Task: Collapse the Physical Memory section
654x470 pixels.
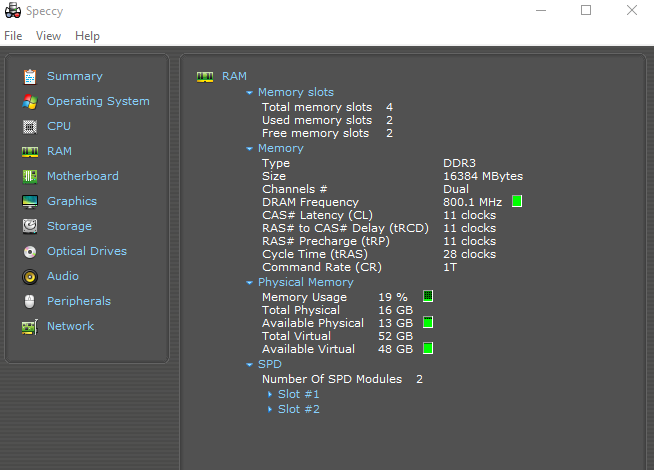Action: tap(250, 283)
